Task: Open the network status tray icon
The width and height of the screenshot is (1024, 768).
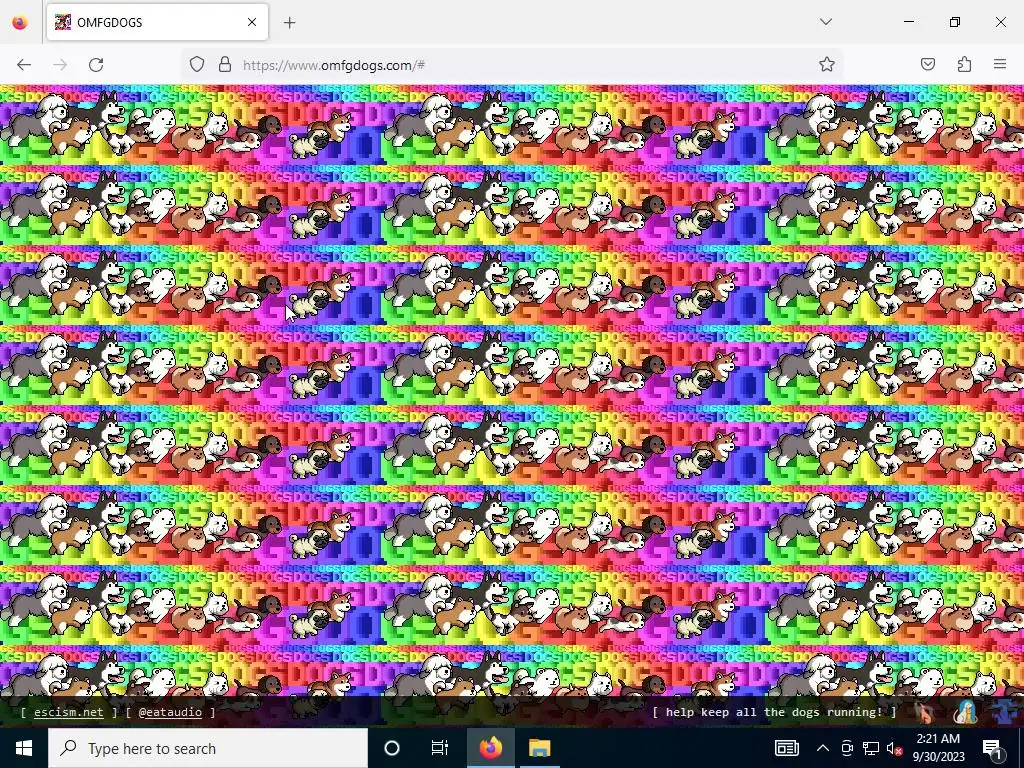Action: click(x=871, y=748)
